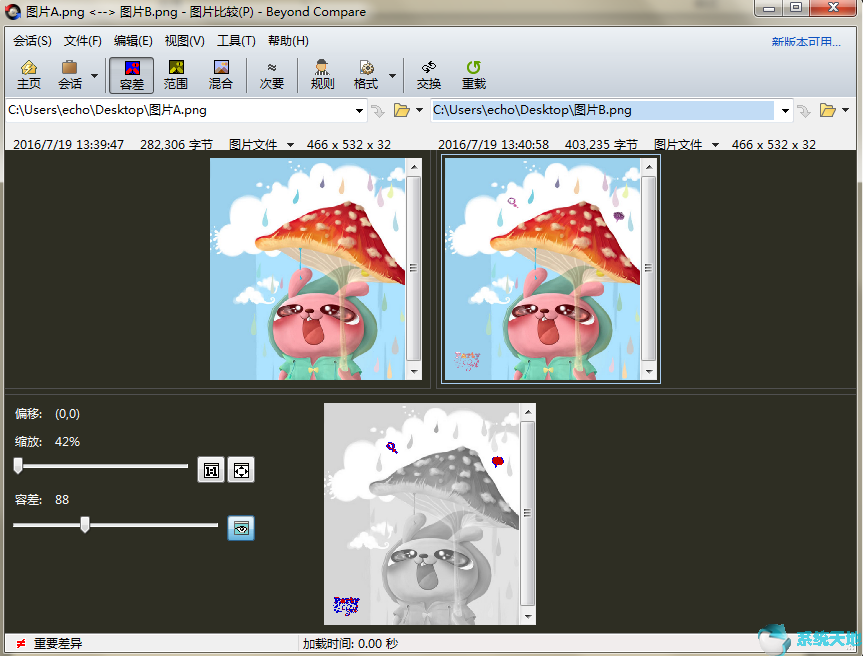
Task: Set zoom to actual size 1:1
Action: point(211,470)
